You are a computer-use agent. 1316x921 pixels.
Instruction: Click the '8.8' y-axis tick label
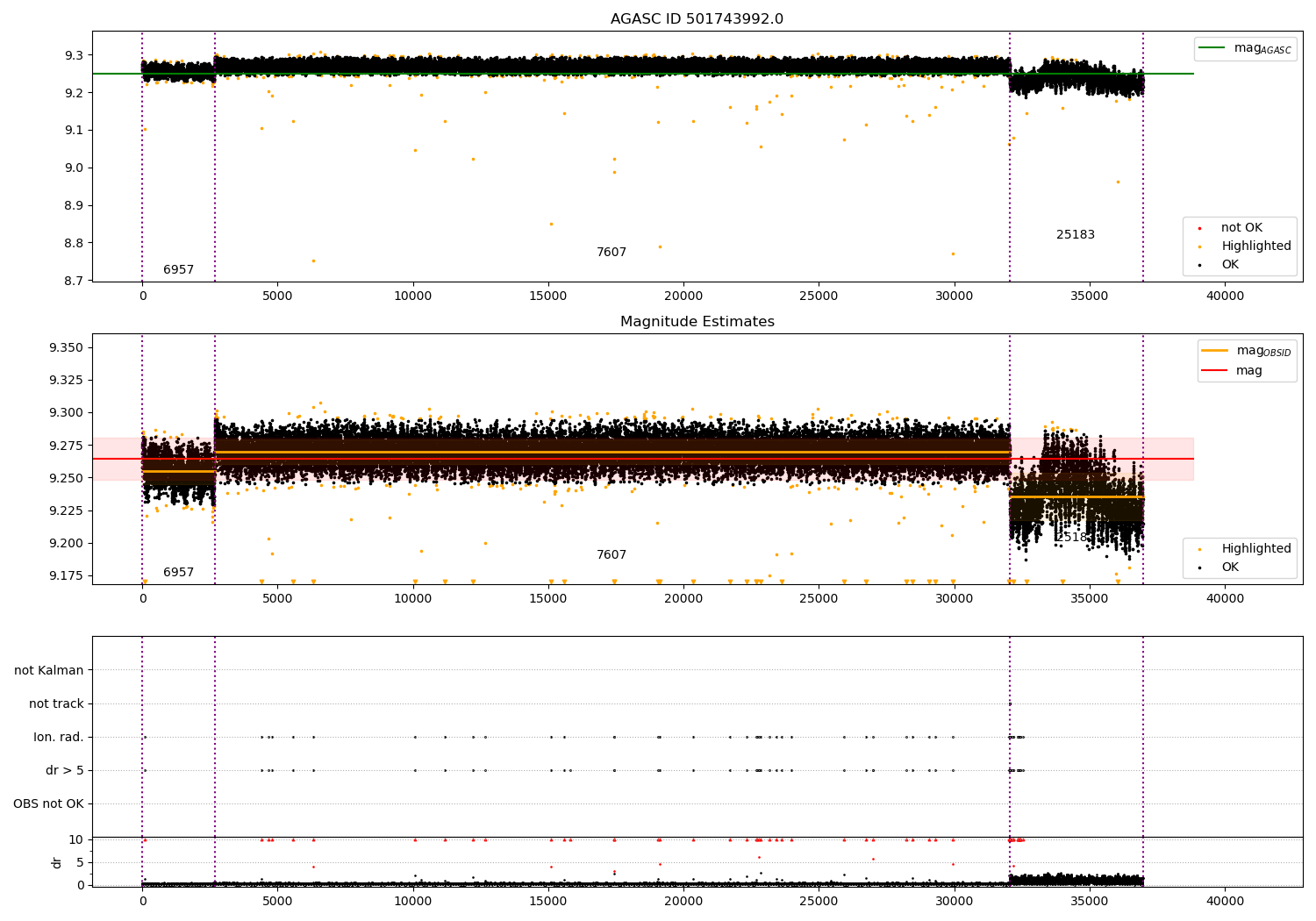[73, 244]
